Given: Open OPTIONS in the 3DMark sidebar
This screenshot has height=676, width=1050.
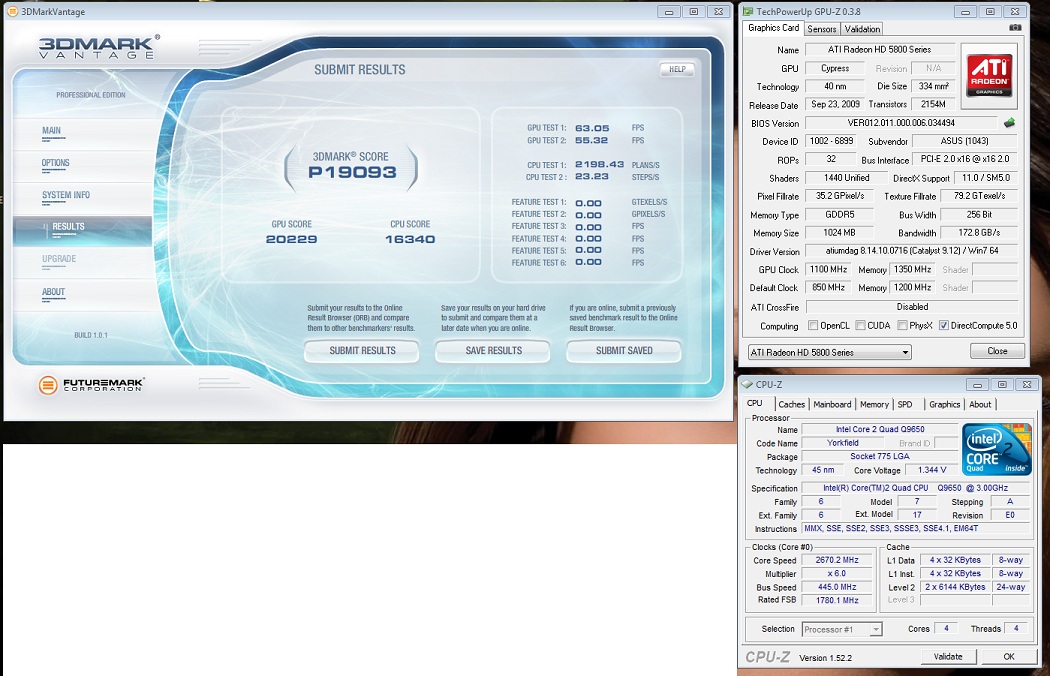Looking at the screenshot, I should 83,164.
